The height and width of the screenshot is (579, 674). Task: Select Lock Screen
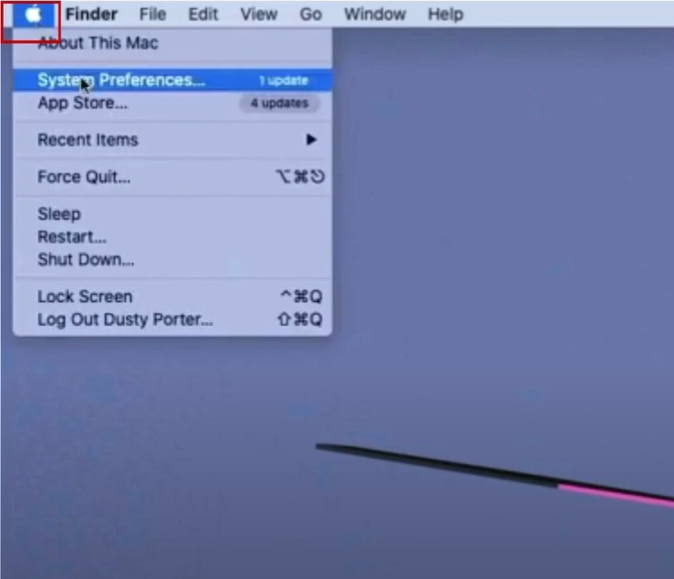pyautogui.click(x=172, y=297)
